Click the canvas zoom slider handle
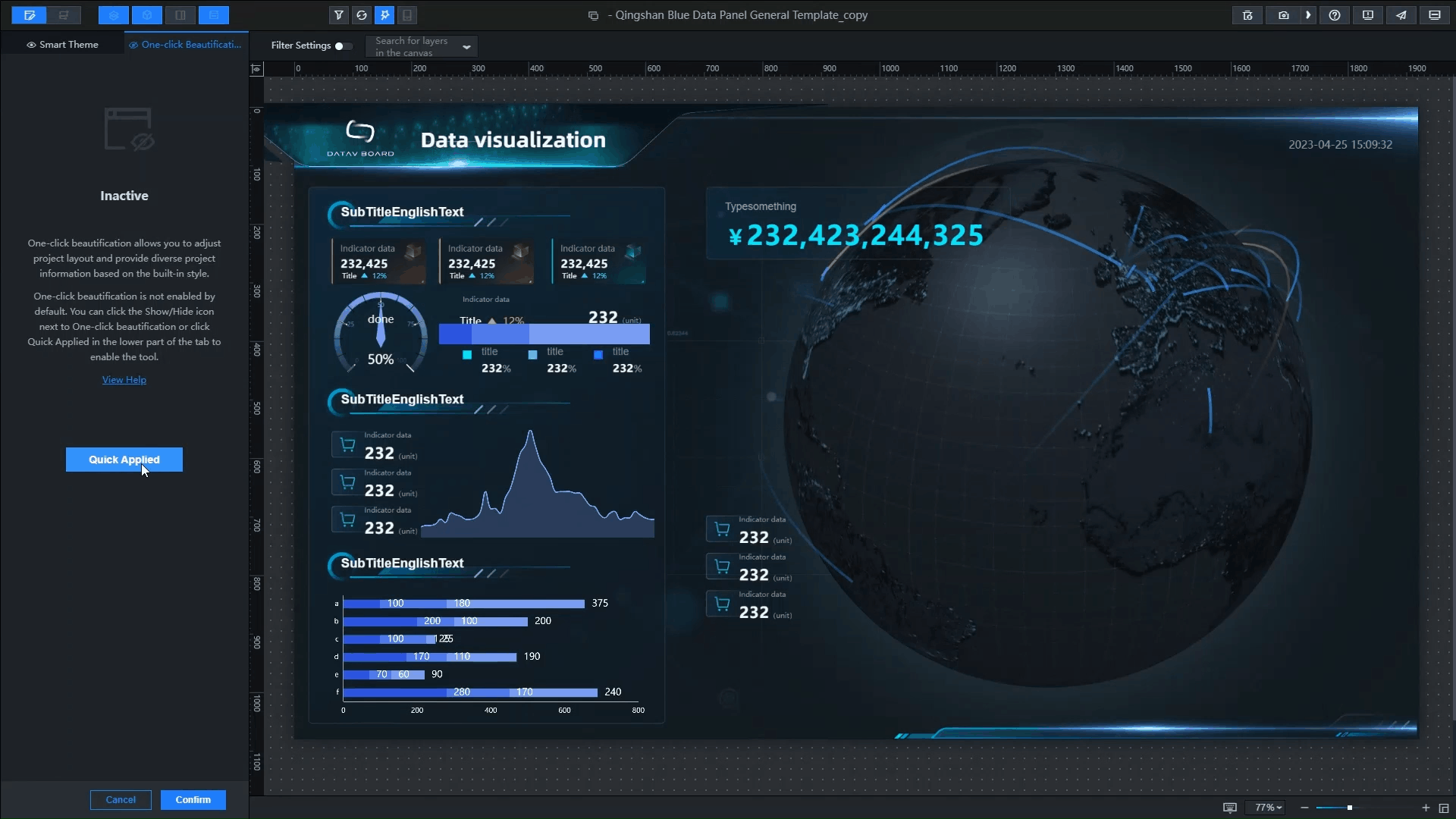The width and height of the screenshot is (1456, 819). coord(1350,808)
